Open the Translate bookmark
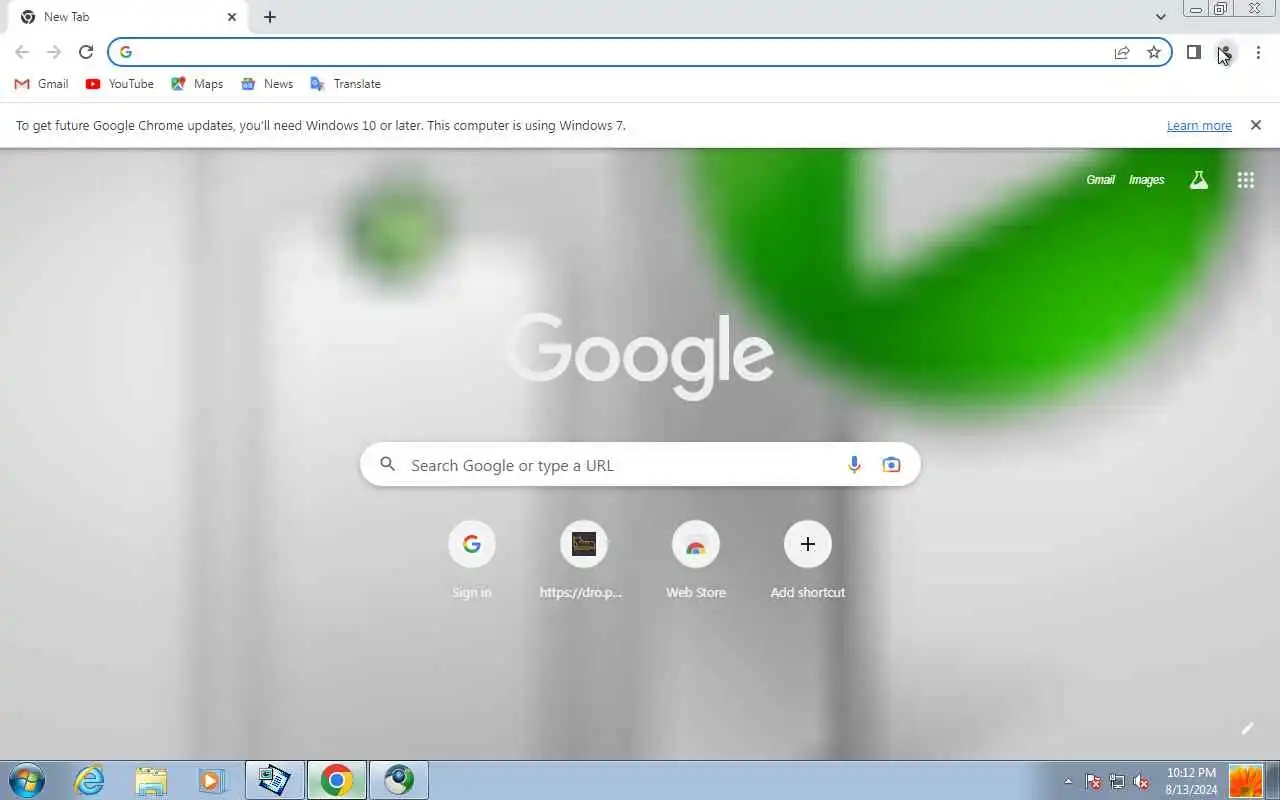The width and height of the screenshot is (1280, 800). 345,84
